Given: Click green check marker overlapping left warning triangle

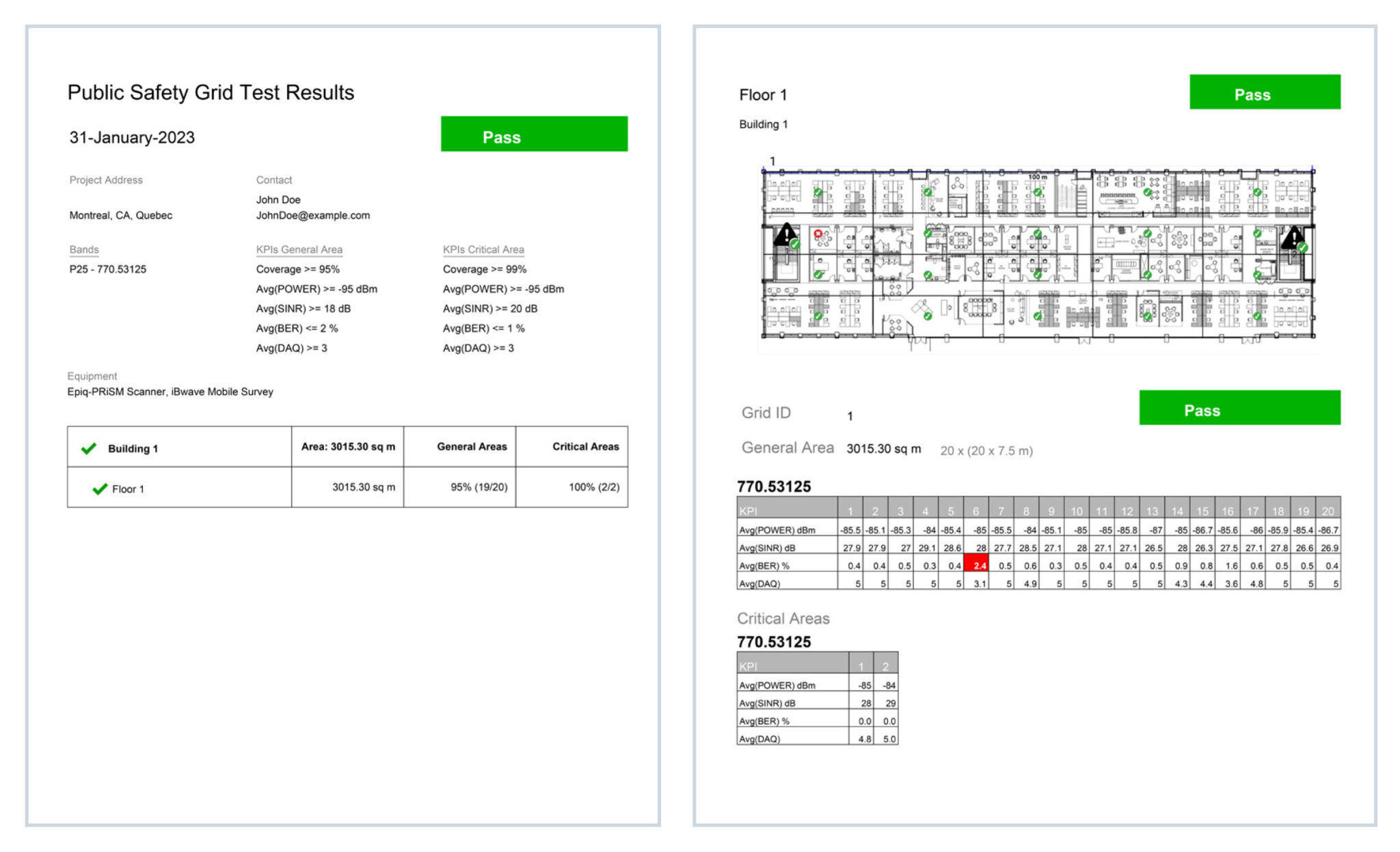Looking at the screenshot, I should (794, 244).
